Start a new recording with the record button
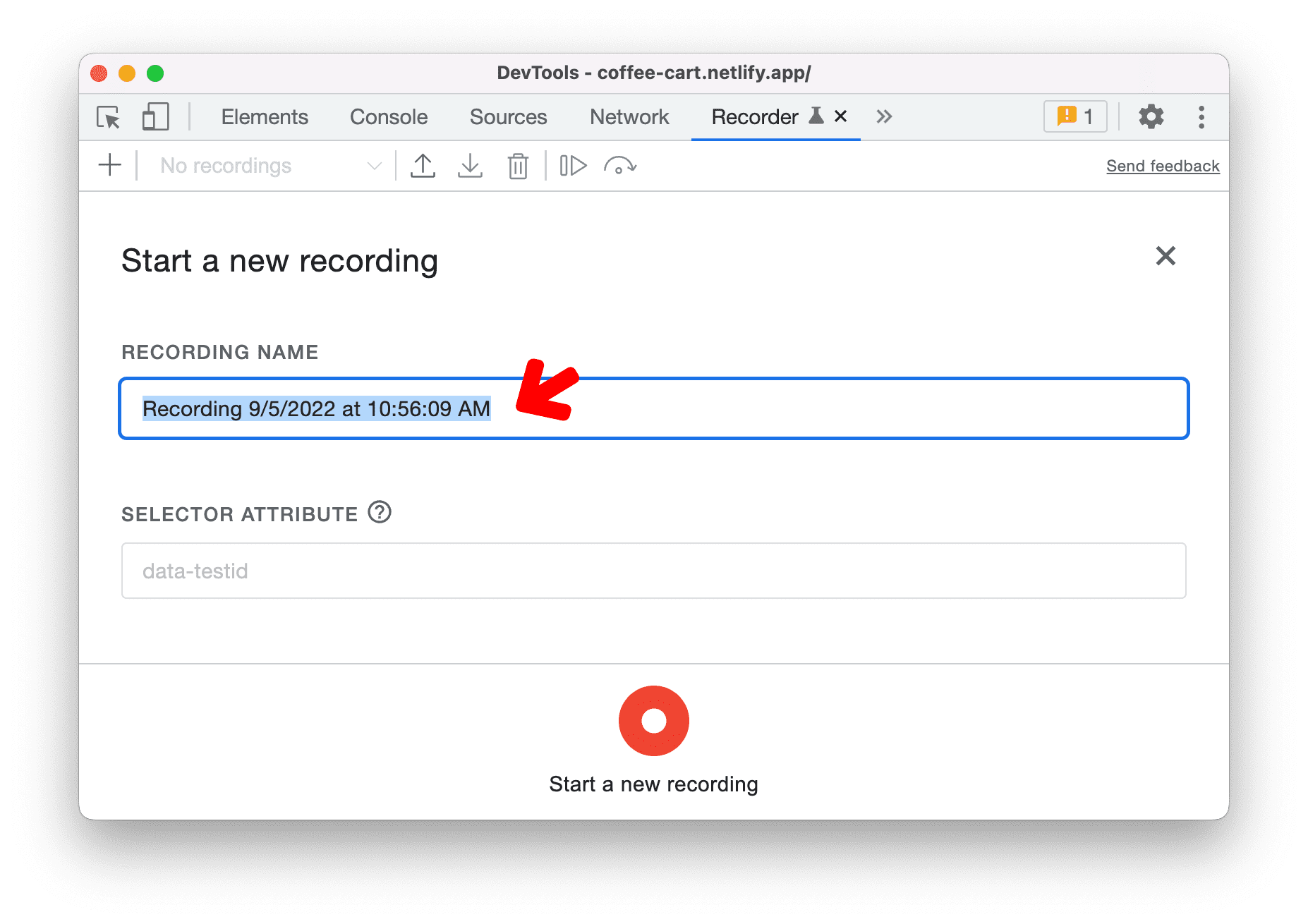 (x=653, y=721)
